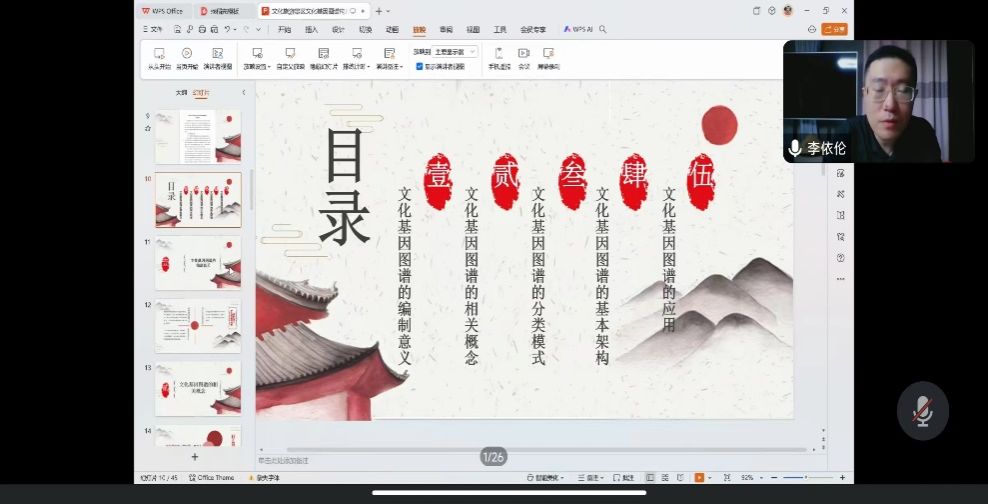Open the Insert (插入) ribbon tab

pyautogui.click(x=311, y=30)
